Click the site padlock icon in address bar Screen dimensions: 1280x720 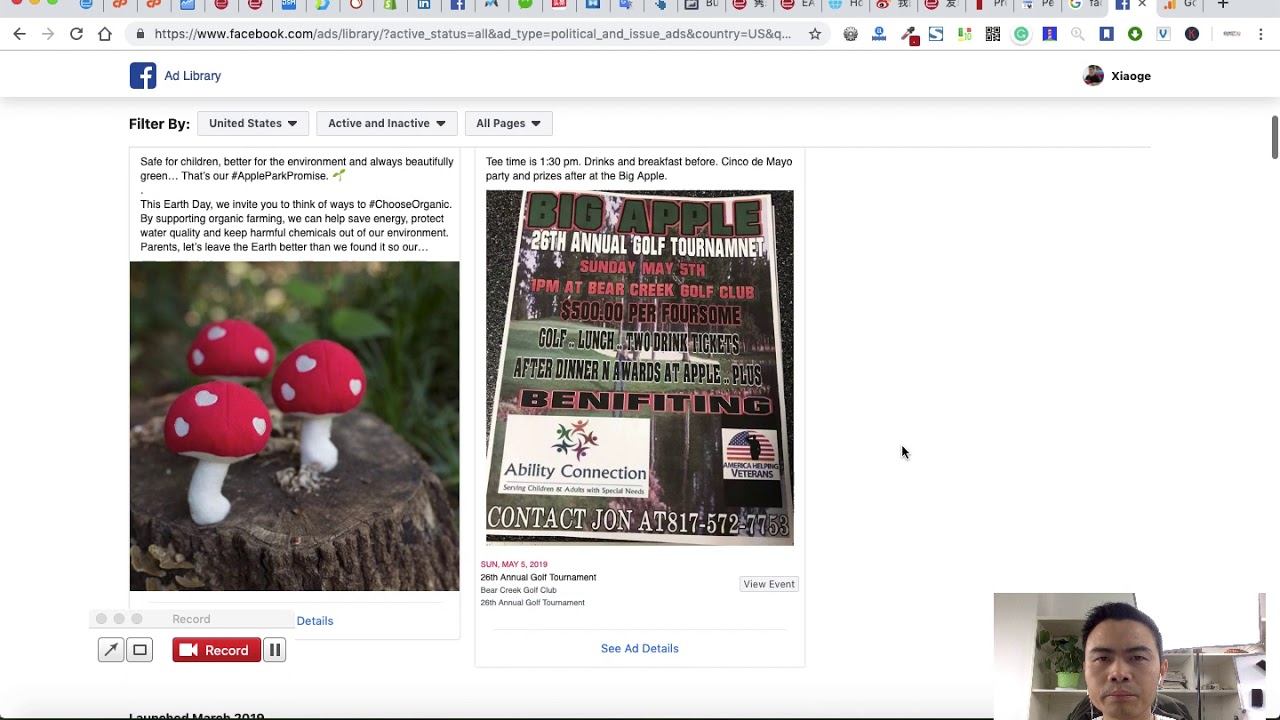tap(139, 34)
